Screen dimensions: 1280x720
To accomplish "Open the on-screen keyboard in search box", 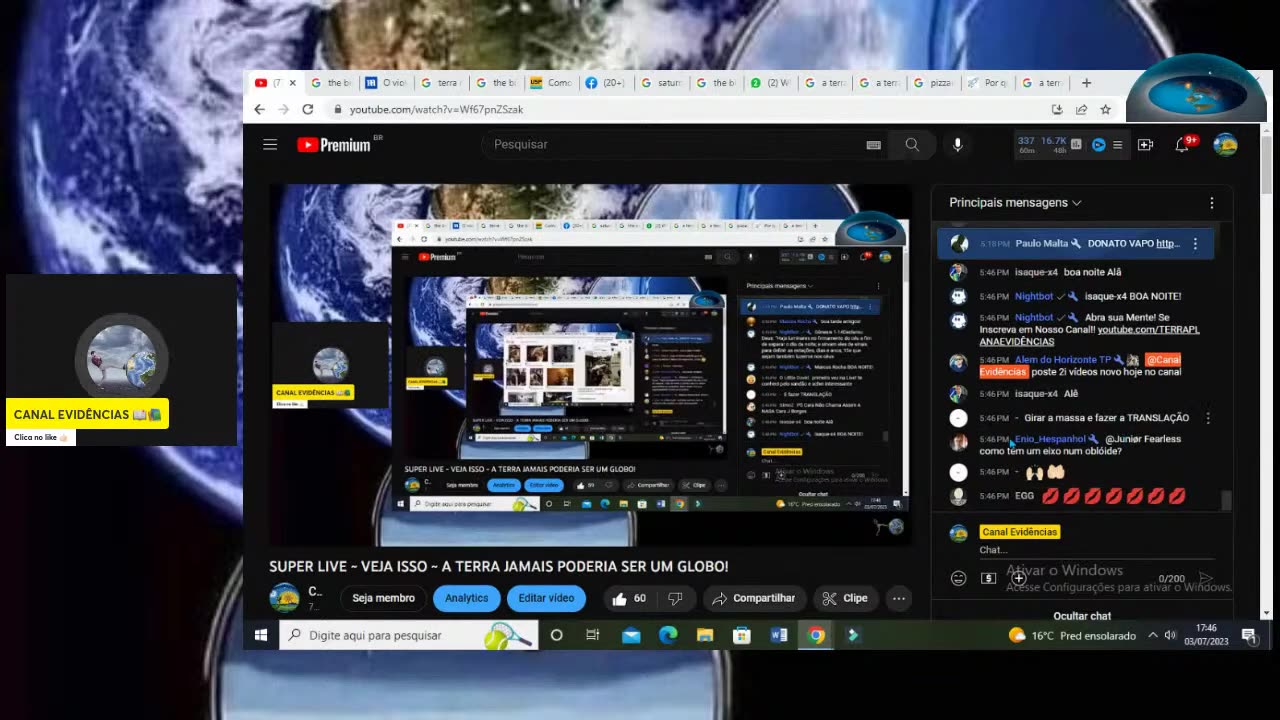I will click(873, 145).
